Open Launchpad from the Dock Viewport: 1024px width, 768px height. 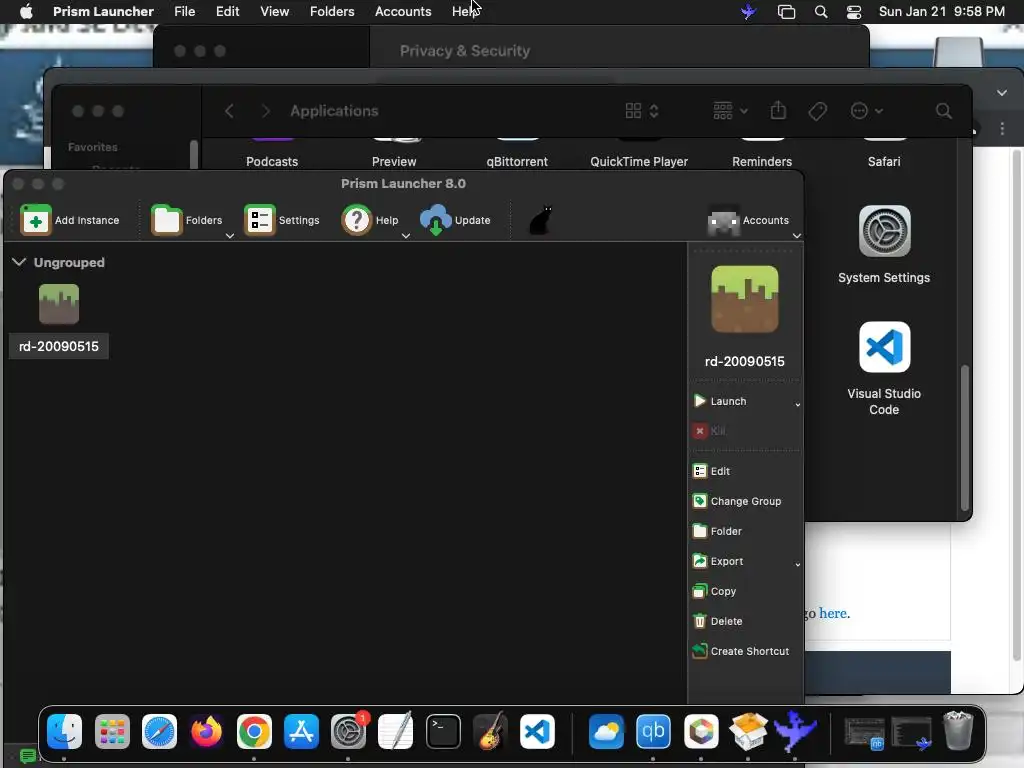point(112,731)
